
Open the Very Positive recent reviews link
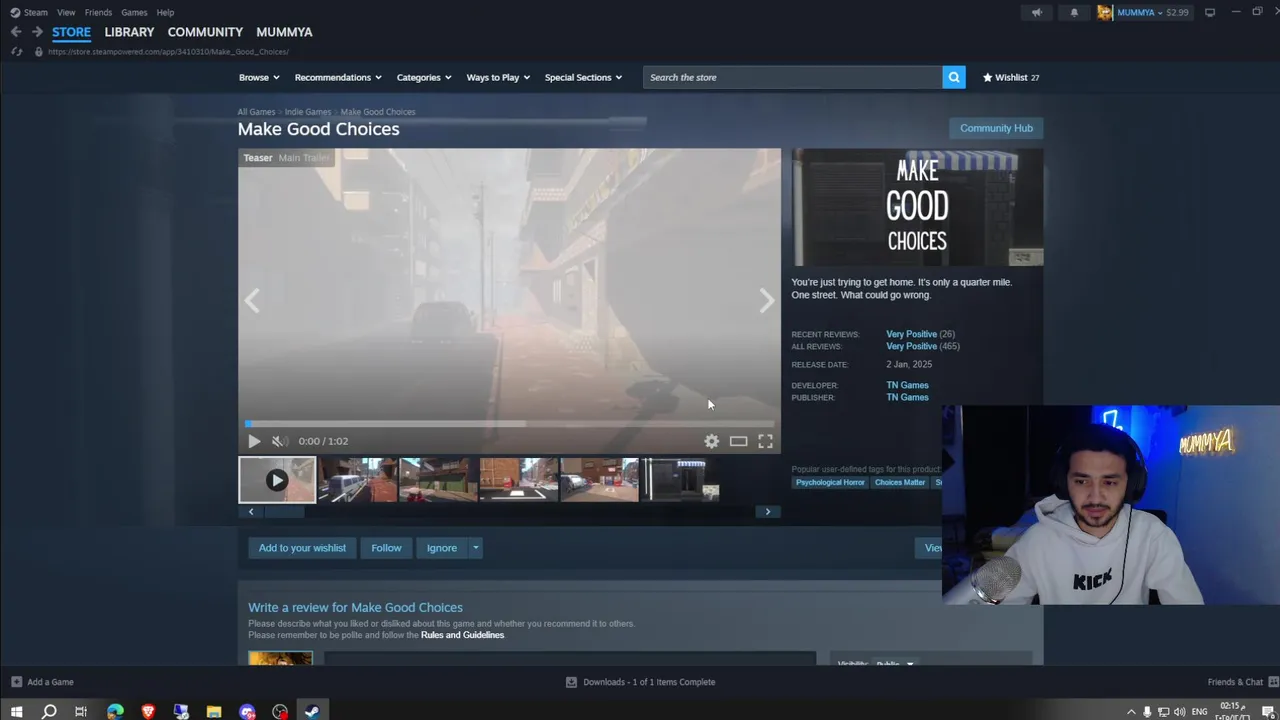coord(911,334)
